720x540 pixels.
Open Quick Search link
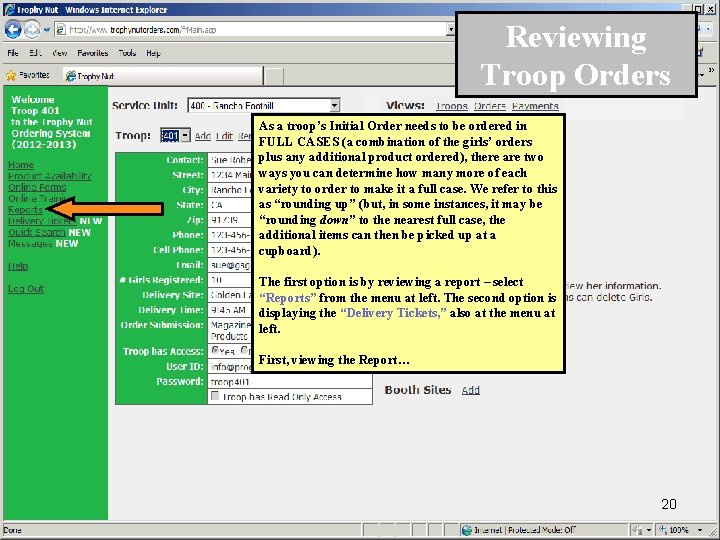pyautogui.click(x=37, y=232)
